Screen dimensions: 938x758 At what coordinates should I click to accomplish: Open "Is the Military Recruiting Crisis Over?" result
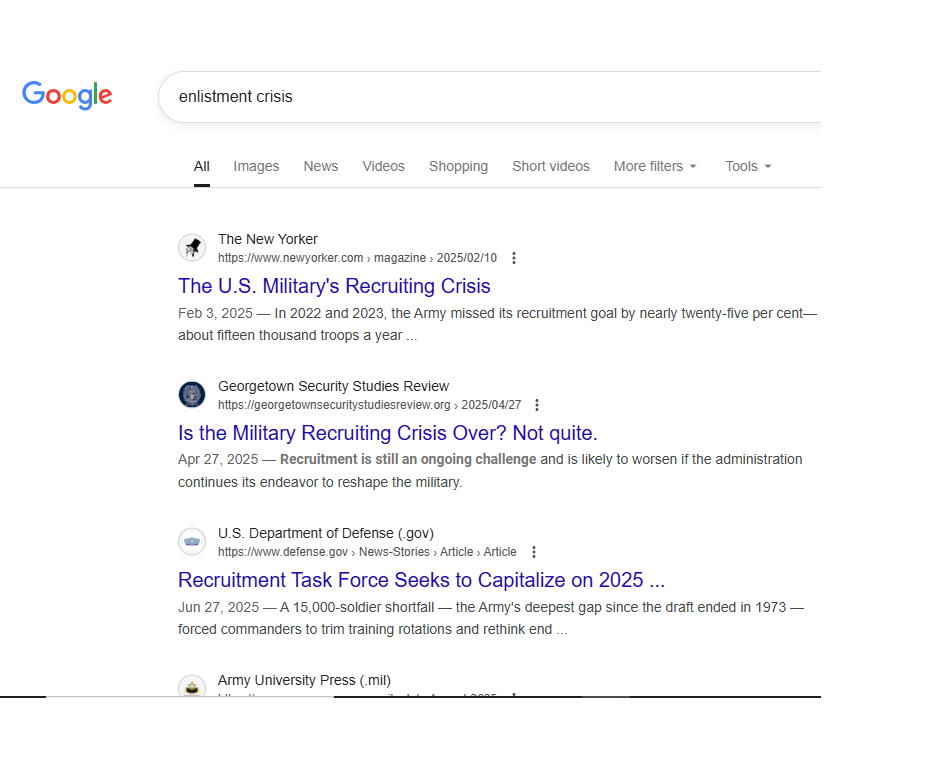(387, 433)
